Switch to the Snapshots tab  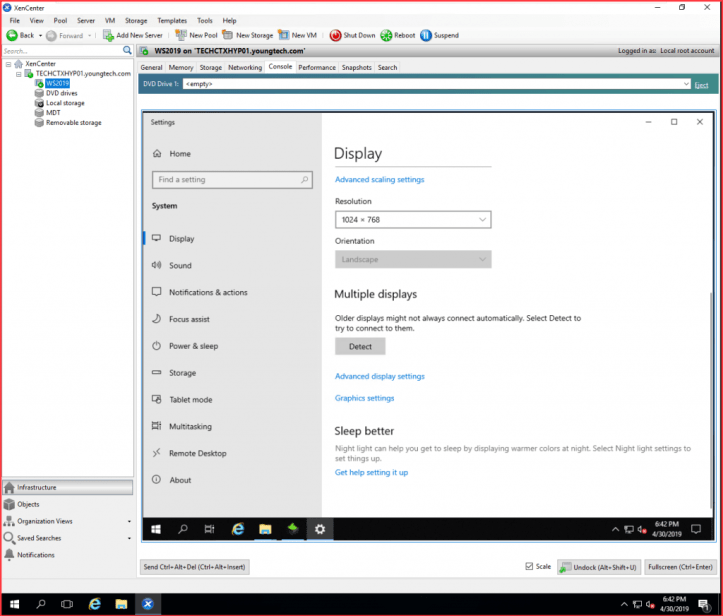click(x=356, y=67)
